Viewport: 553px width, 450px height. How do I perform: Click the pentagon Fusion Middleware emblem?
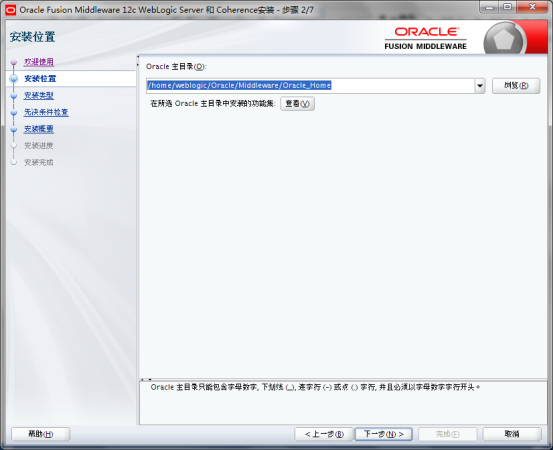(x=504, y=39)
